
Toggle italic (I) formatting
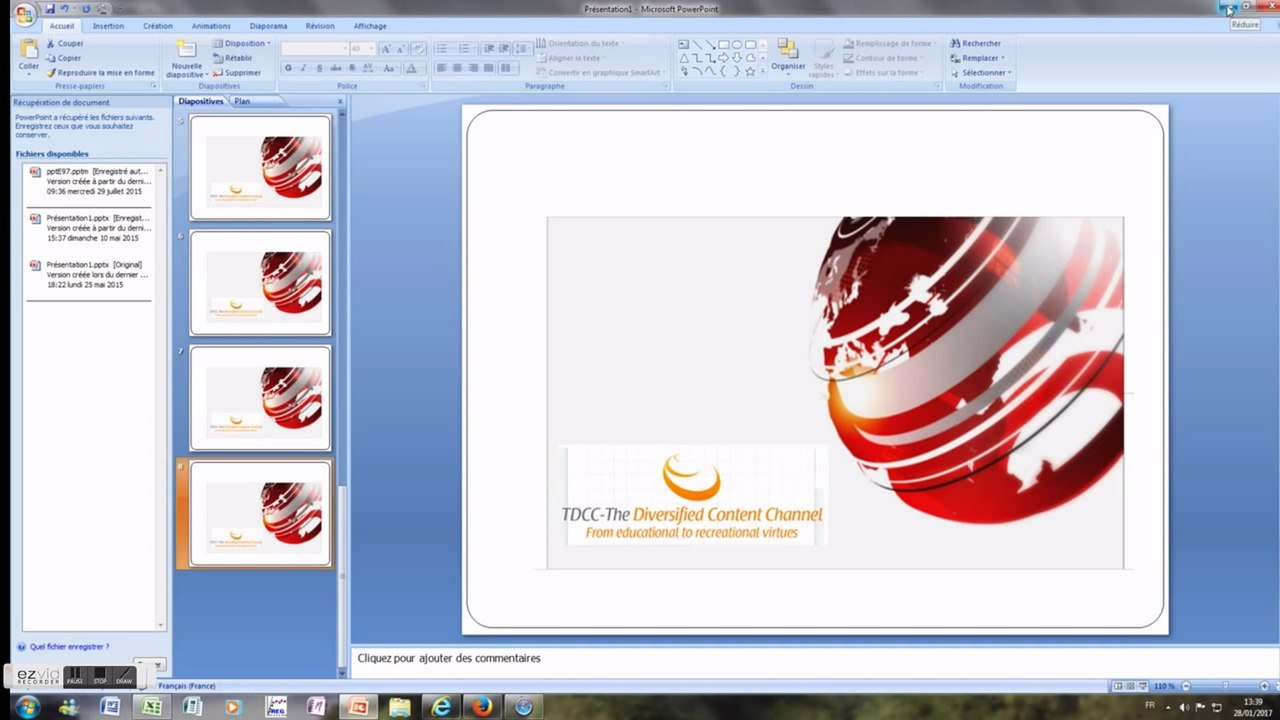(x=304, y=68)
